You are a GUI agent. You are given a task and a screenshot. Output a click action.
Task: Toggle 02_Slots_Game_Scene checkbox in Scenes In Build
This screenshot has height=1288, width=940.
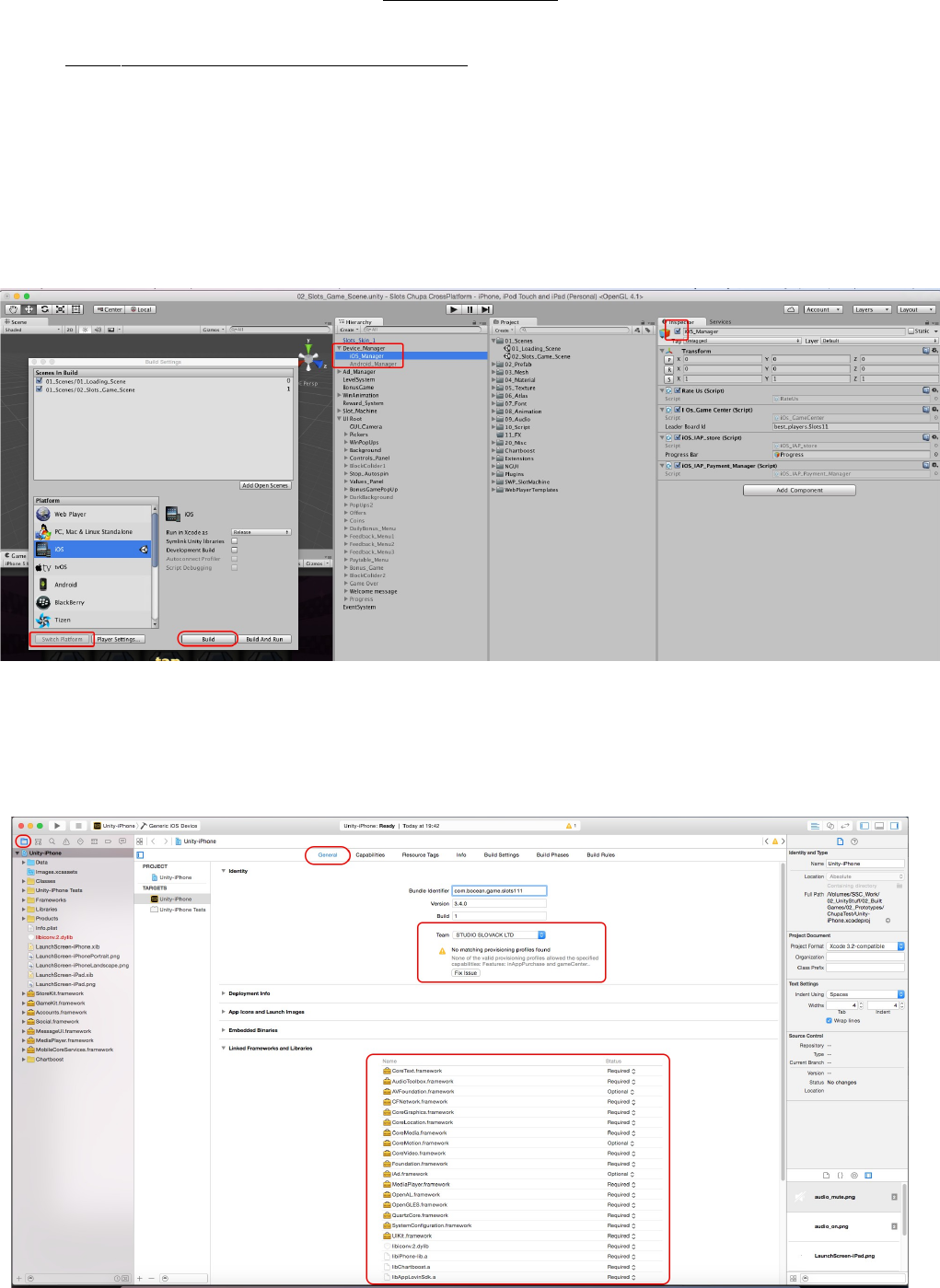click(39, 389)
